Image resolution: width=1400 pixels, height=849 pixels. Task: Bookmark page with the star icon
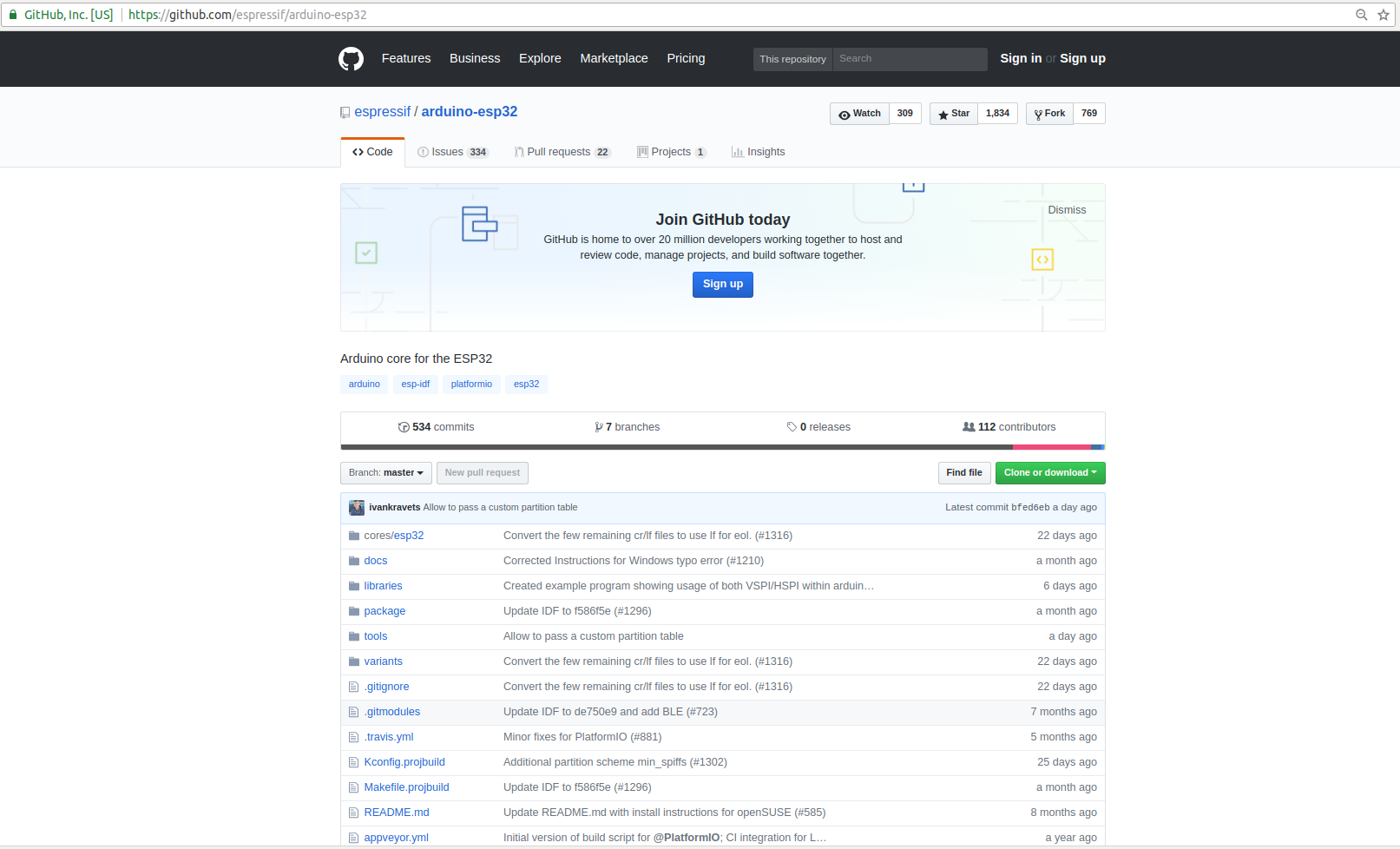click(x=1384, y=15)
